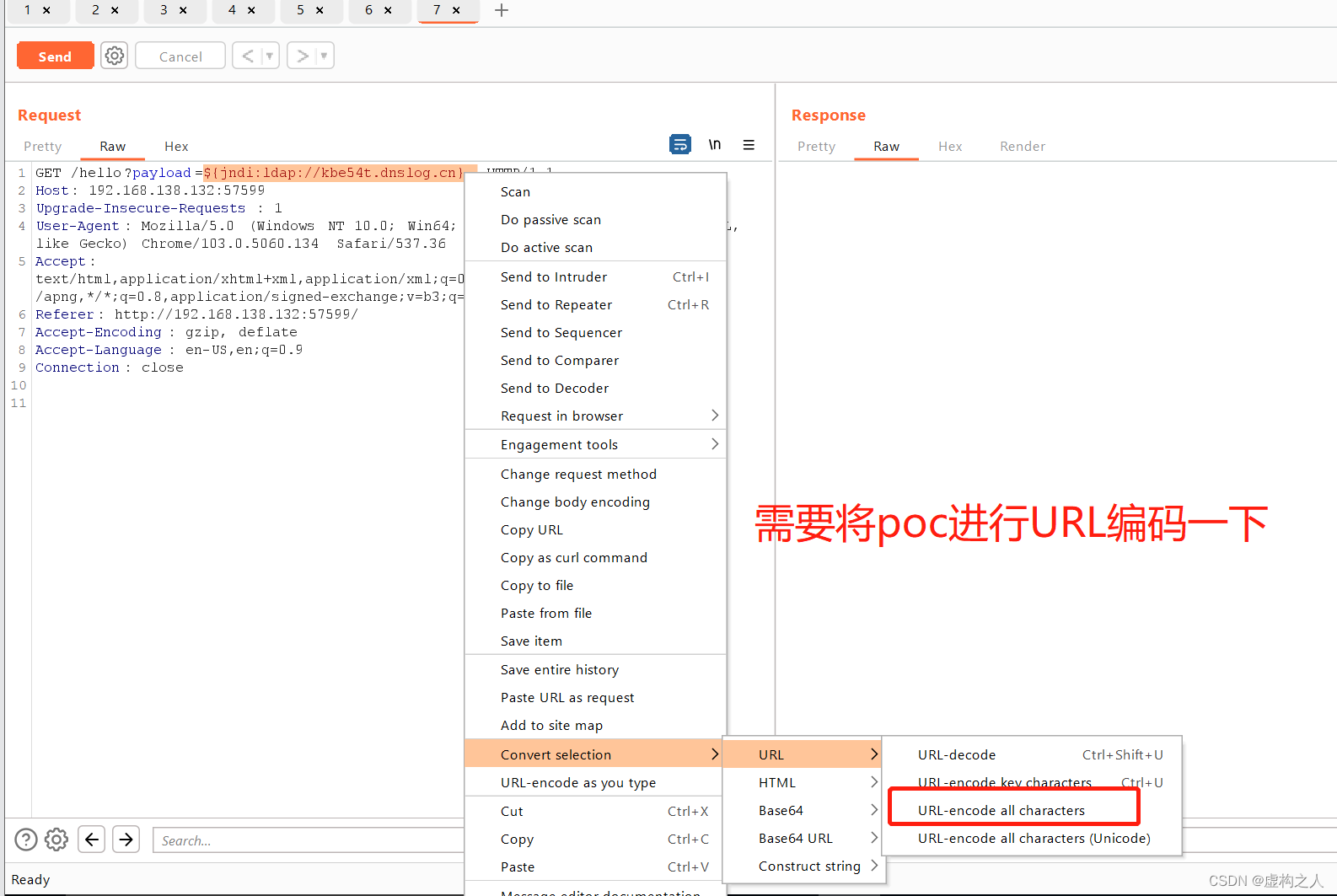Select Send to Decoder
Screen dimensions: 1337x896
pos(595,389)
